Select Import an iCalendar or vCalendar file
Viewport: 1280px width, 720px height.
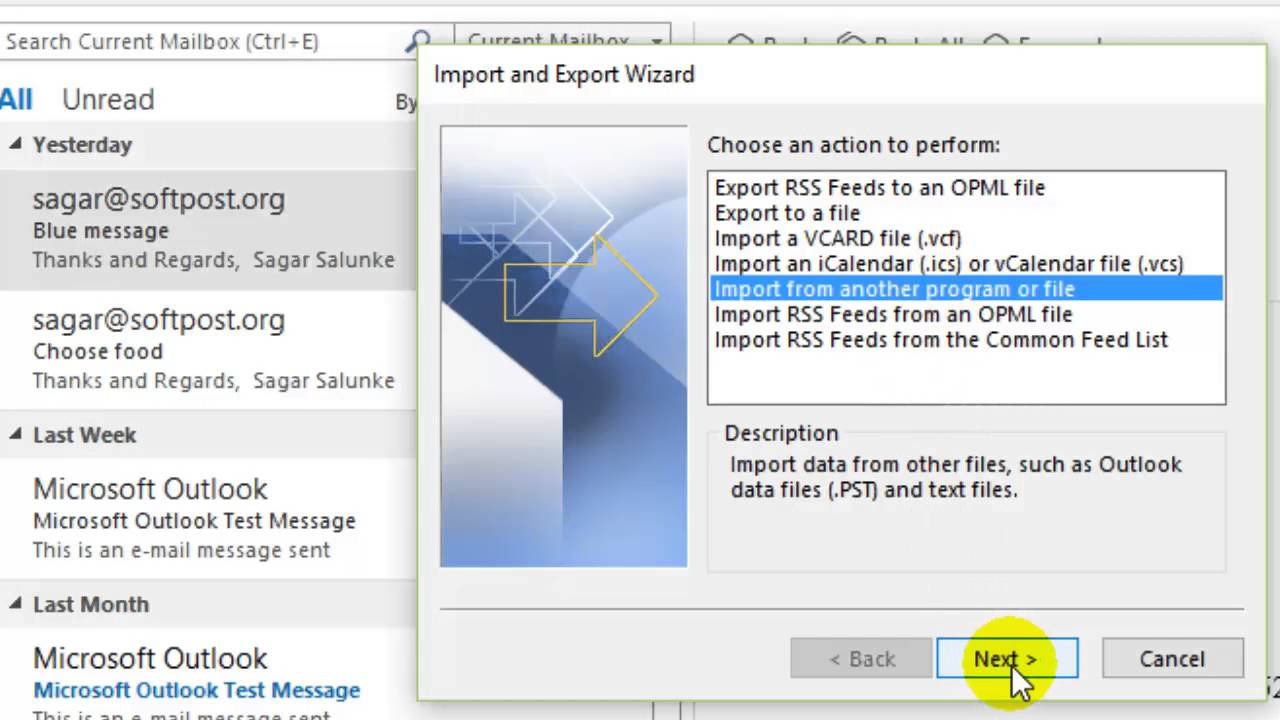[949, 264]
